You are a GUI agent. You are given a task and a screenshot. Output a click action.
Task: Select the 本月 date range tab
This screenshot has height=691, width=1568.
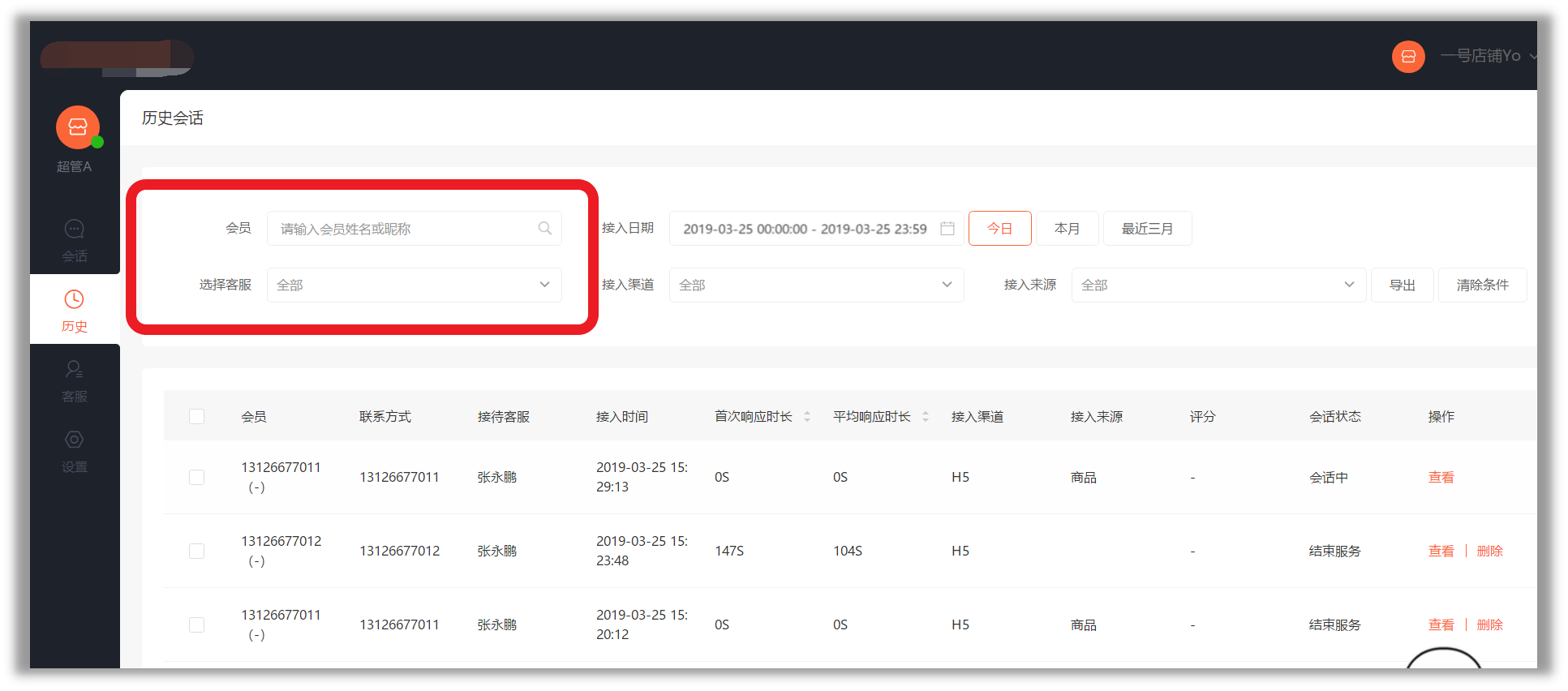point(1067,229)
